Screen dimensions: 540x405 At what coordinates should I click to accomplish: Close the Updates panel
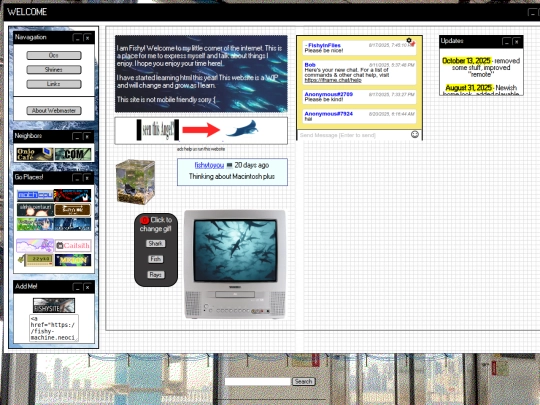(x=517, y=41)
